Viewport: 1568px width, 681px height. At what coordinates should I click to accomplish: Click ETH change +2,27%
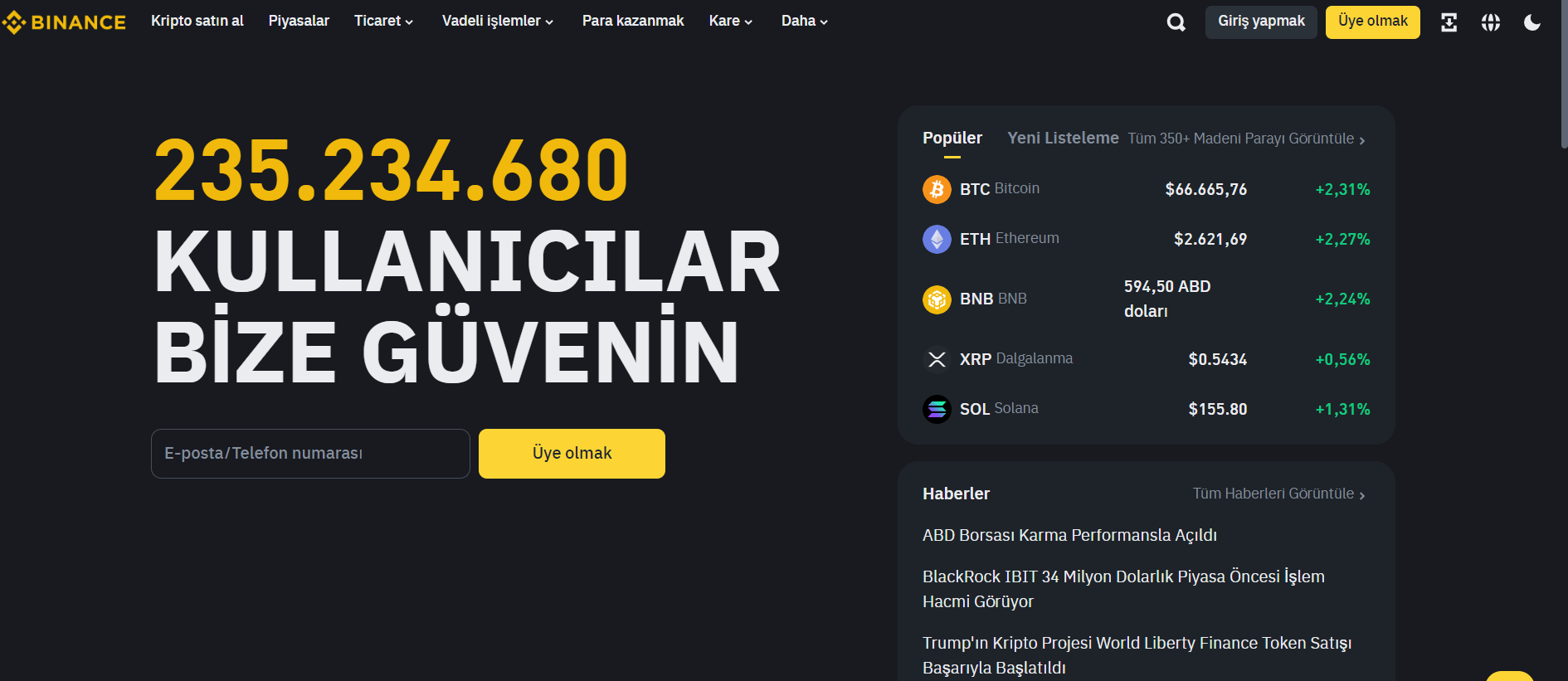[1342, 240]
